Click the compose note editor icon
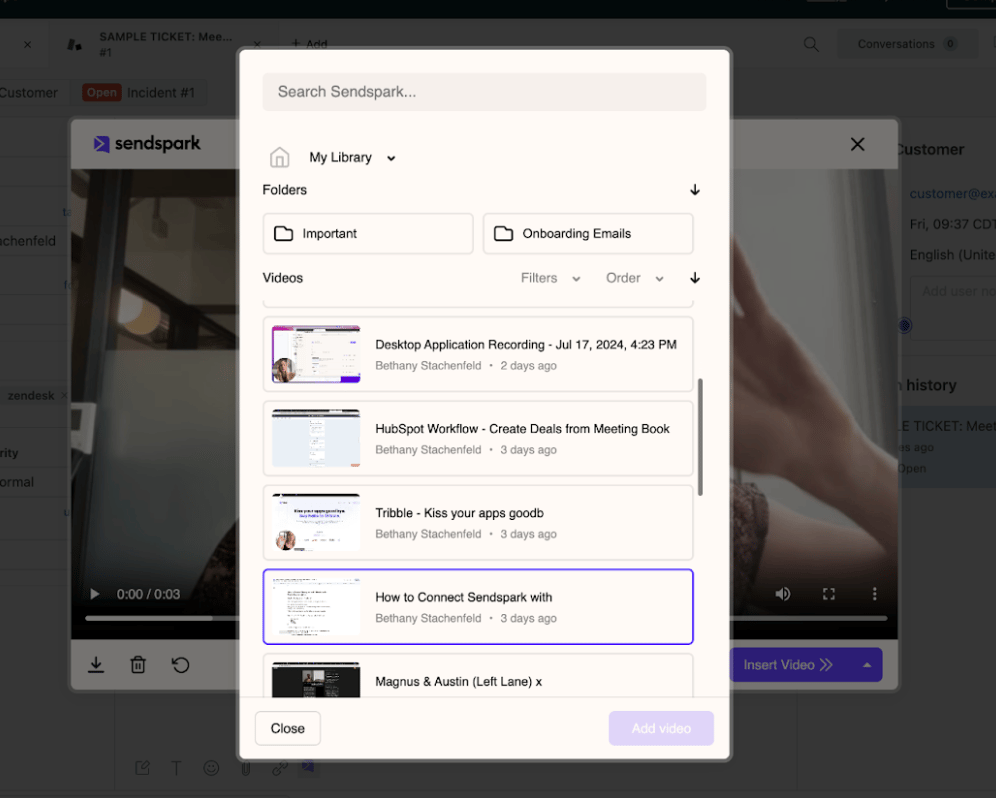The width and height of the screenshot is (996, 798). tap(142, 768)
